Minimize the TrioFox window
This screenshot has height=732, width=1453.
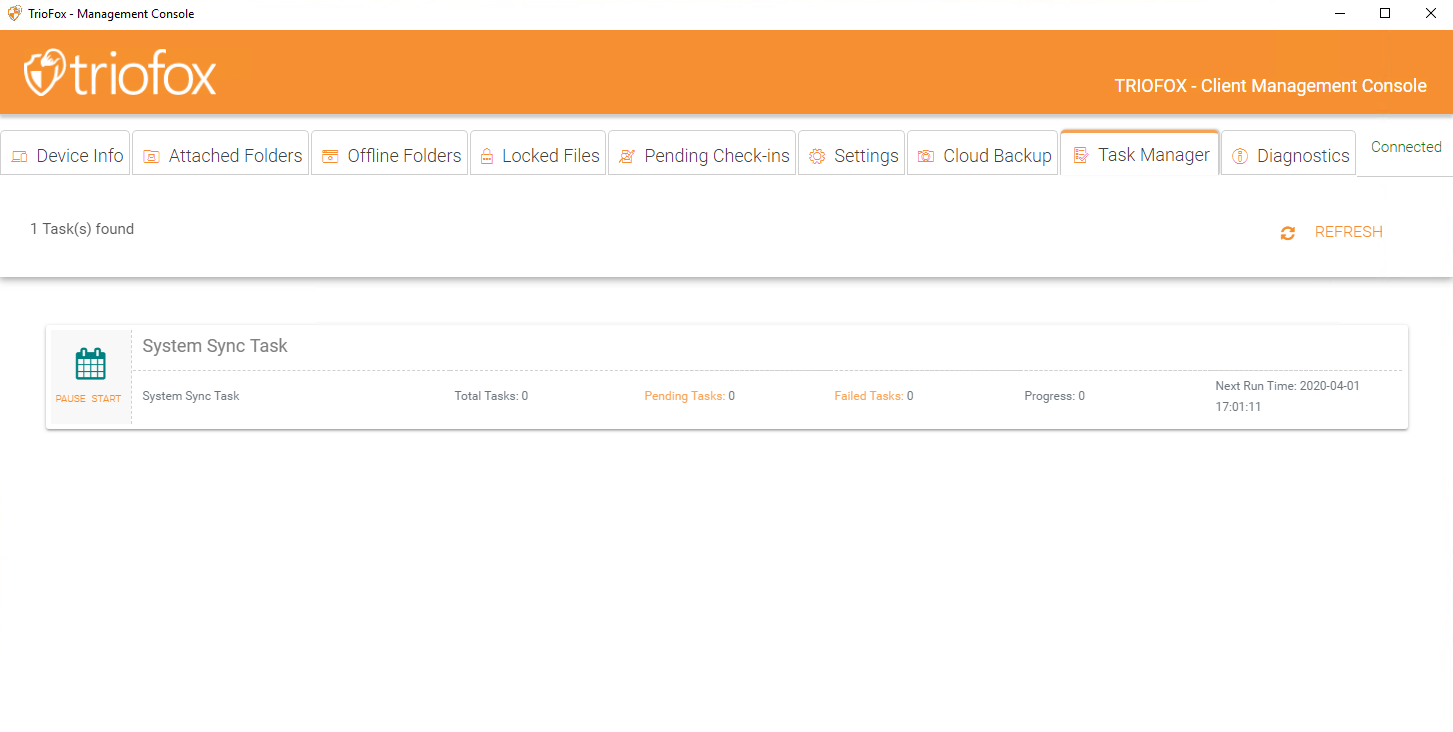coord(1340,14)
